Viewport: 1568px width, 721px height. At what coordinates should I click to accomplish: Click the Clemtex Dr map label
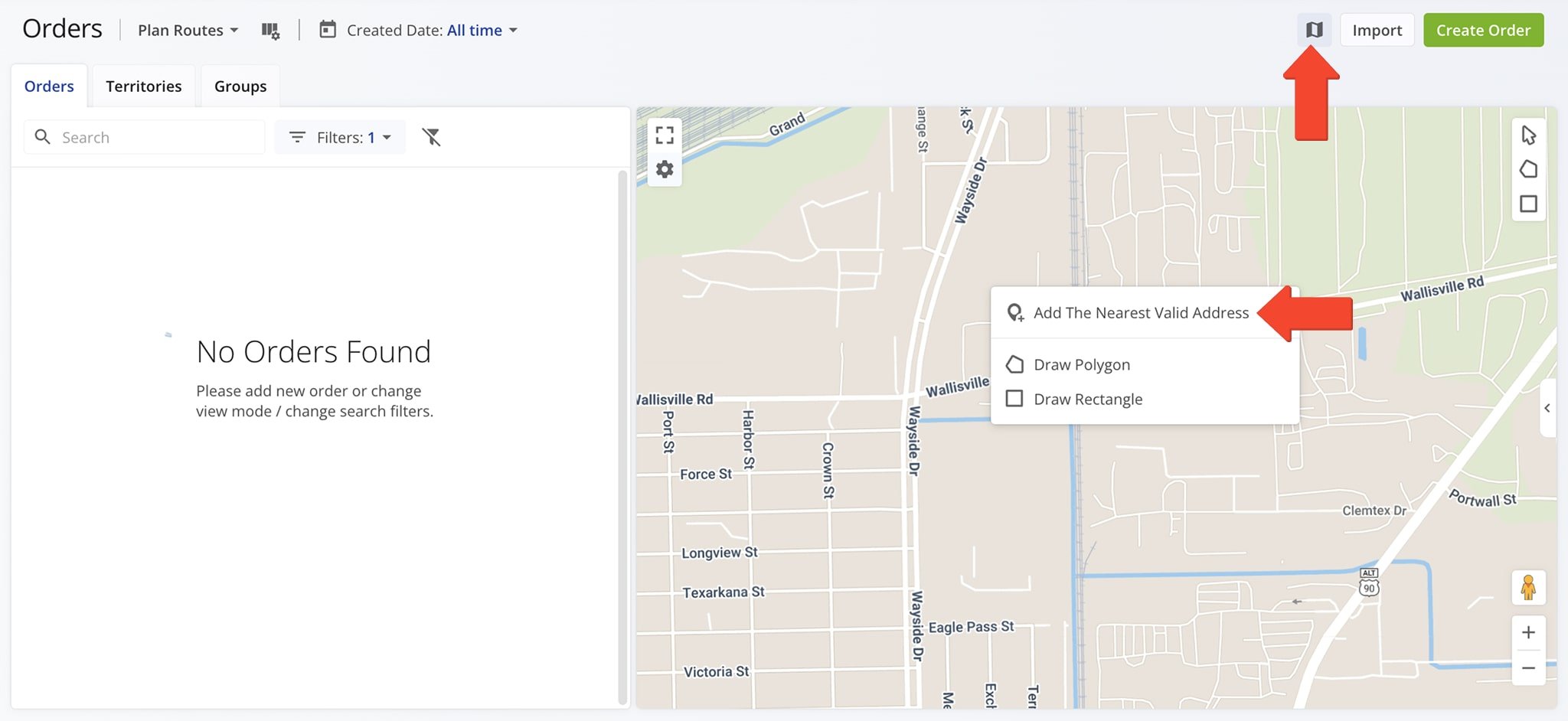pos(1374,511)
